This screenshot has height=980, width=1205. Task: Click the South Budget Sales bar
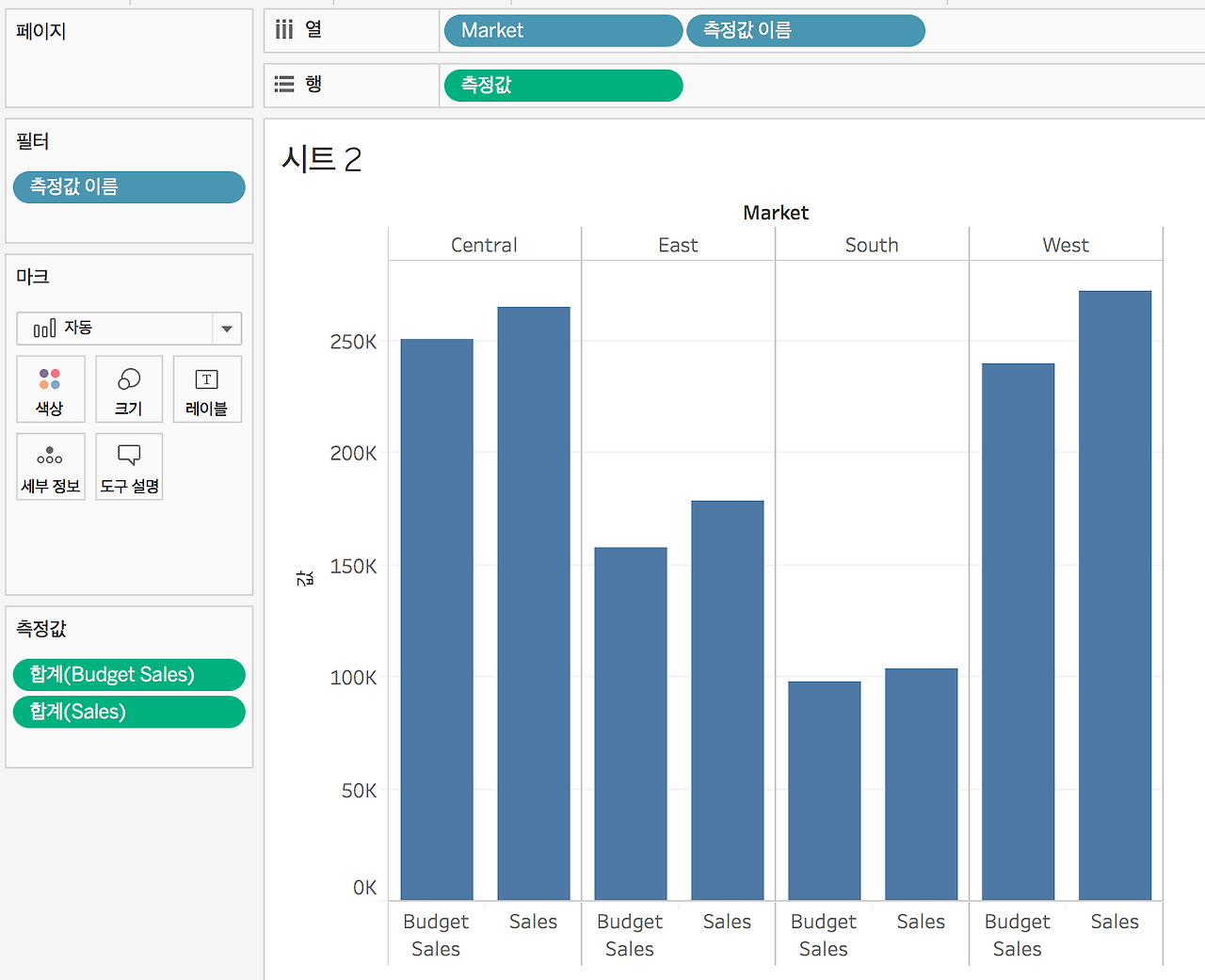coord(825,791)
